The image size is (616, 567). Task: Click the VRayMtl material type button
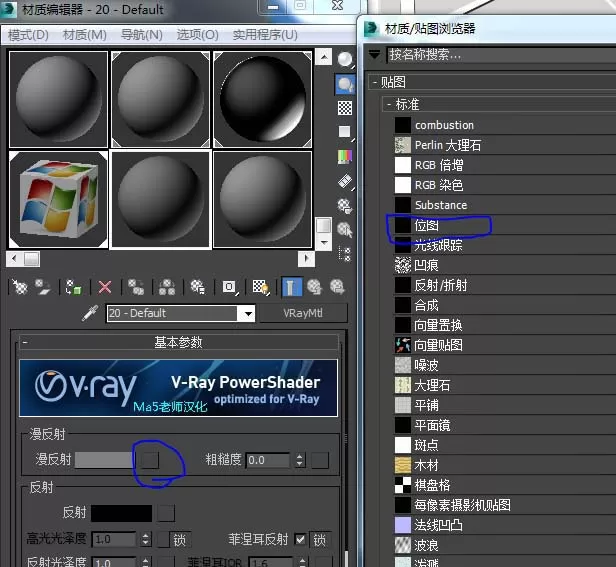(303, 313)
